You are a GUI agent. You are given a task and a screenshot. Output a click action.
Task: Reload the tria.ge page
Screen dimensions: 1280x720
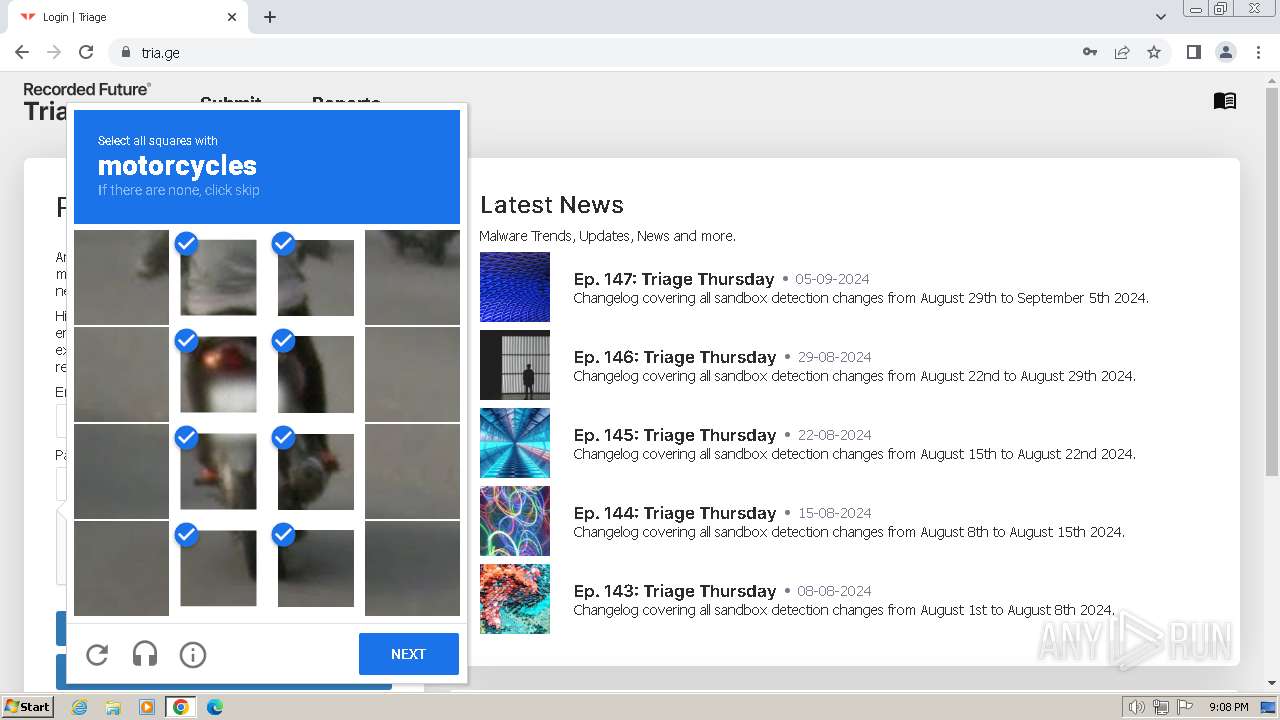86,52
